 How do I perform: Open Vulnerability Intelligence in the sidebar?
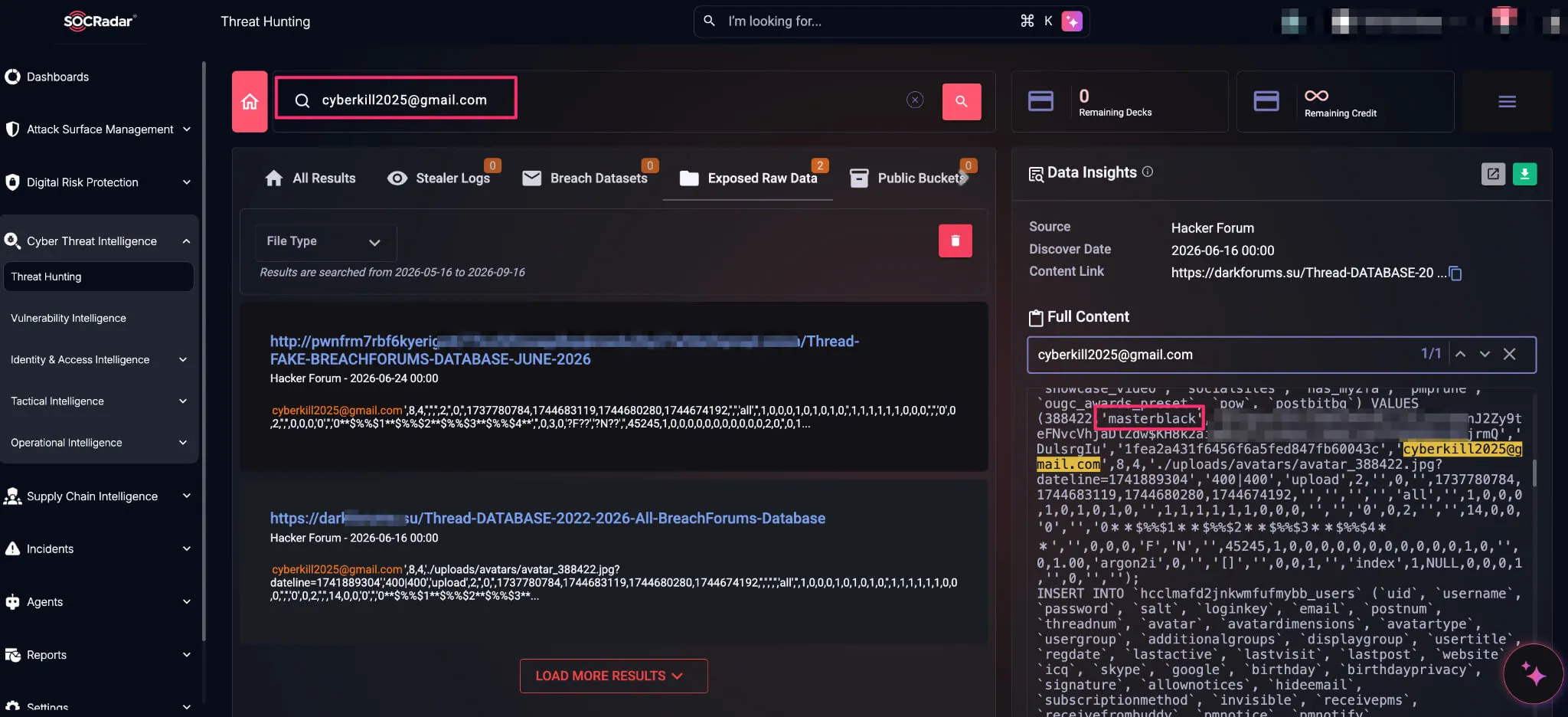(x=68, y=318)
